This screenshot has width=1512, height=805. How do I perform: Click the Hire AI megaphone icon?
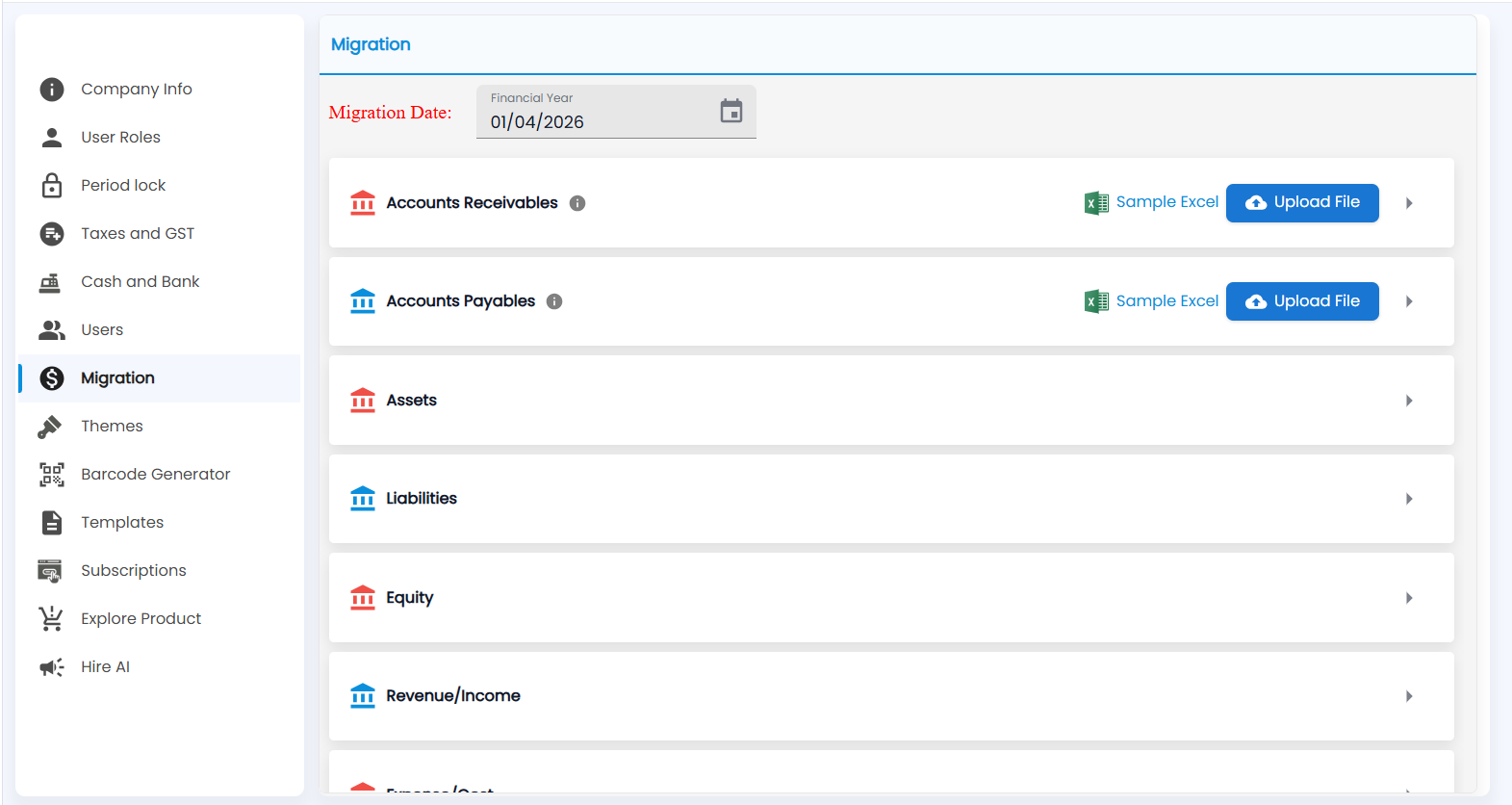coord(52,667)
